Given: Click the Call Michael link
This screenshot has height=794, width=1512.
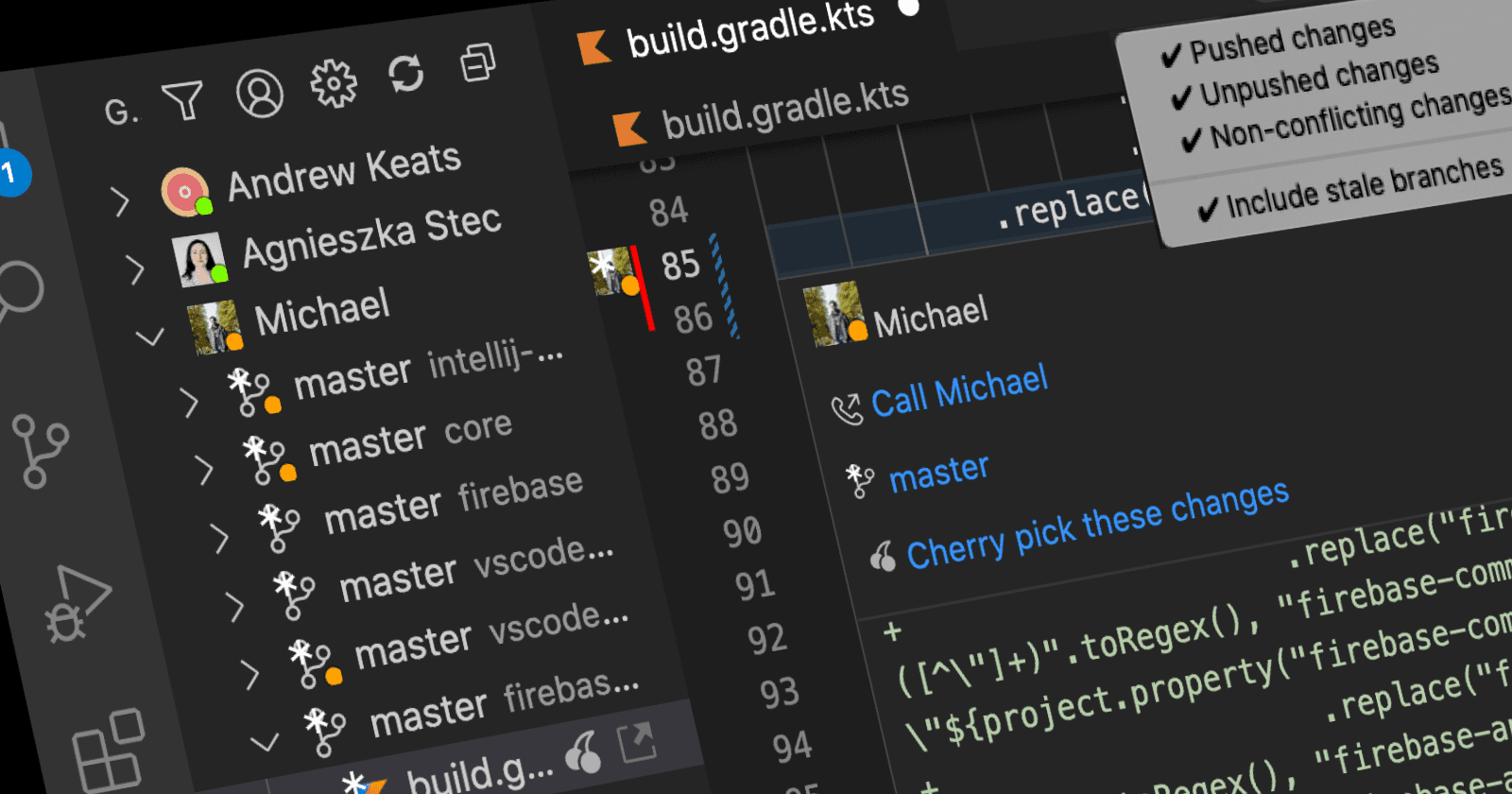Looking at the screenshot, I should click(x=958, y=390).
